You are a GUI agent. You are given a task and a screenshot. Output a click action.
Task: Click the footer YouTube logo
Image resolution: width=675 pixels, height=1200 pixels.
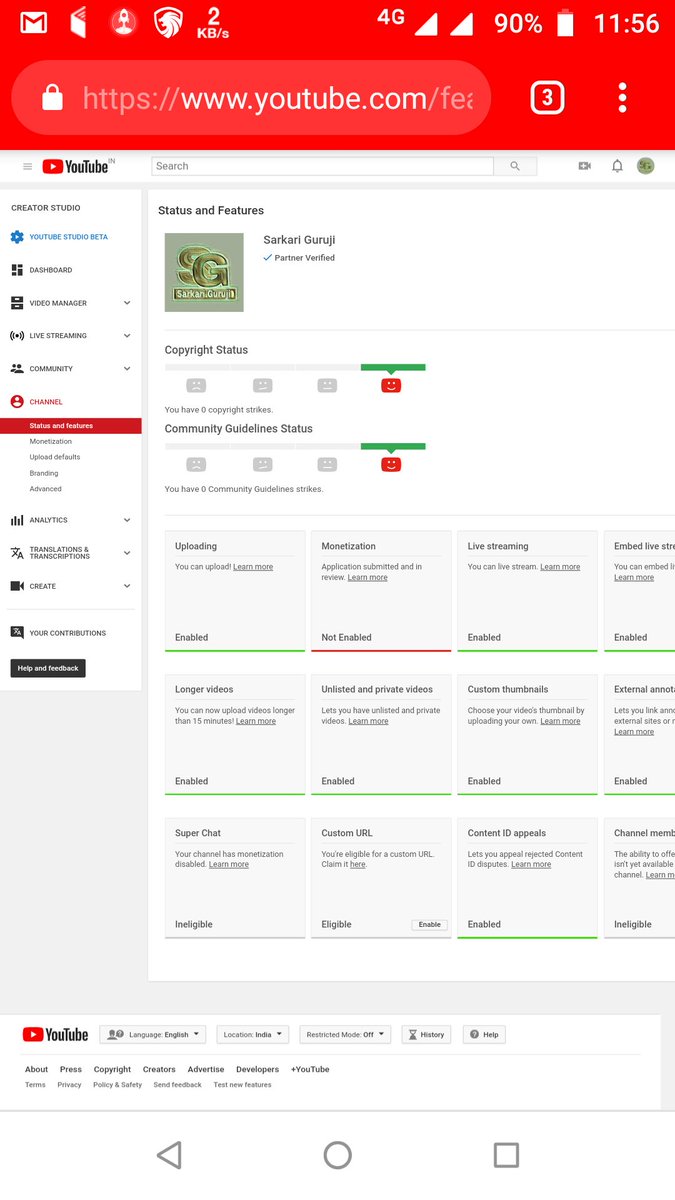pyautogui.click(x=55, y=1035)
